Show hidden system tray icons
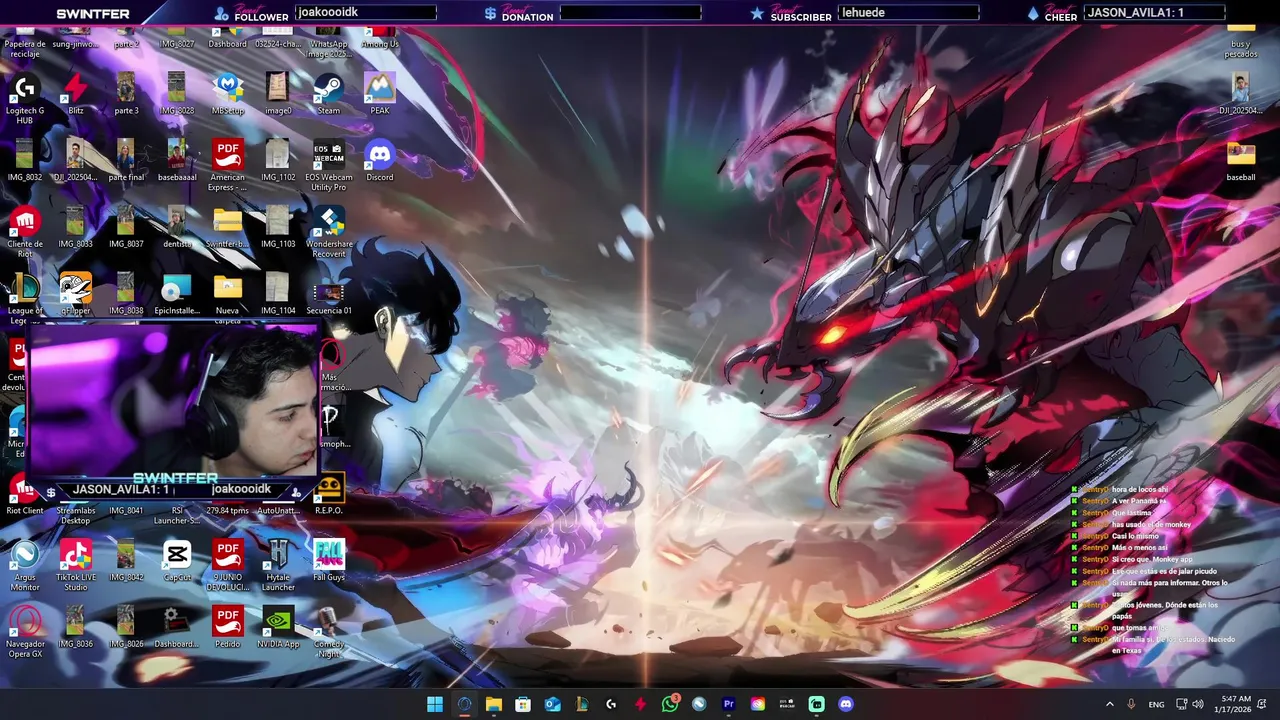Viewport: 1280px width, 720px height. coord(1109,704)
